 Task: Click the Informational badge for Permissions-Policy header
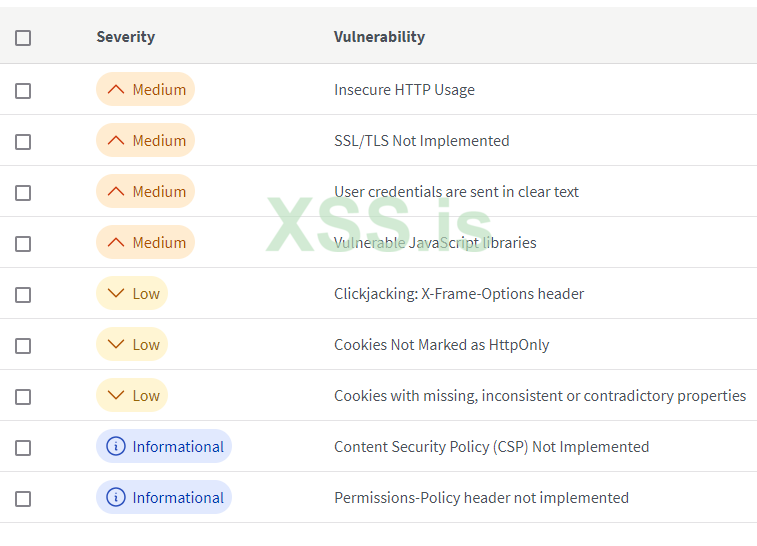click(x=164, y=498)
